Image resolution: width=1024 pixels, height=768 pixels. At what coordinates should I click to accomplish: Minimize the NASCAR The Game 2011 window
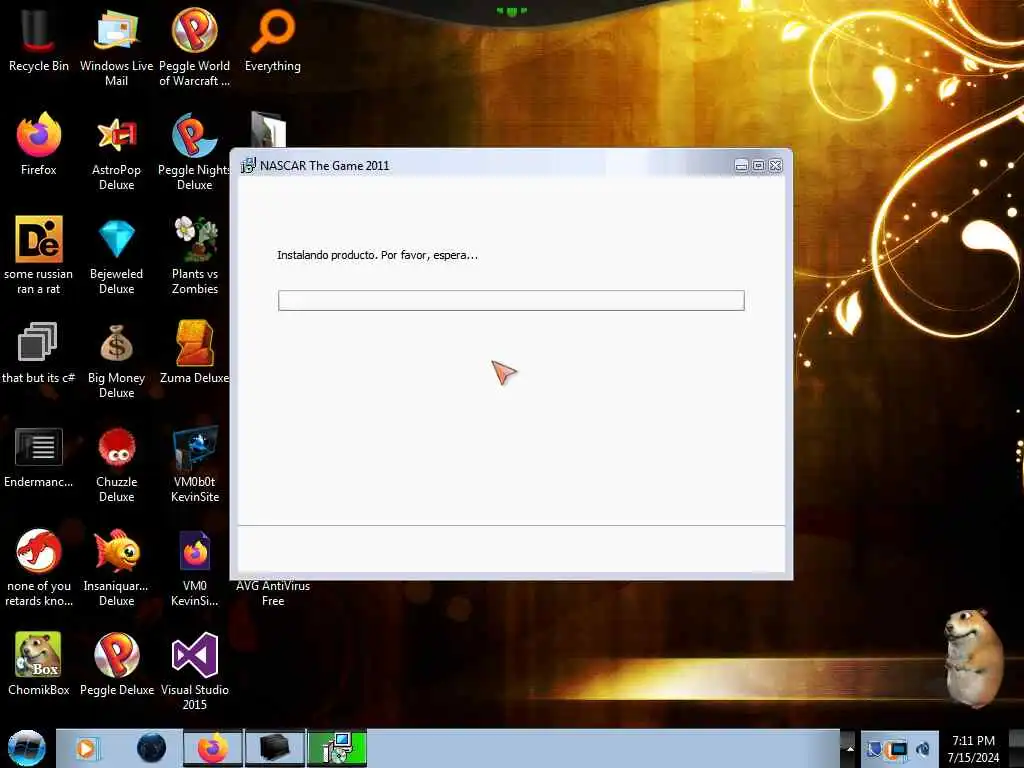pos(741,166)
